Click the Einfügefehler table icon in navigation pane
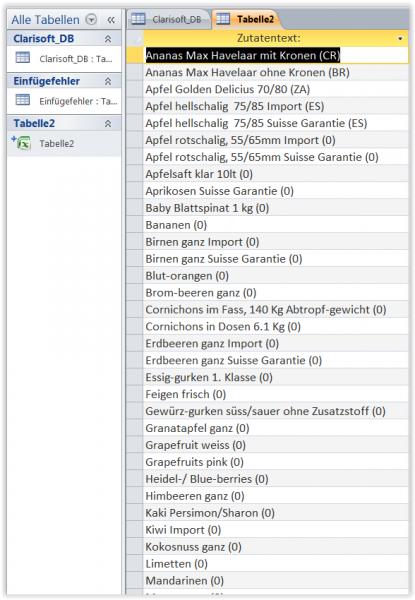 tap(23, 100)
